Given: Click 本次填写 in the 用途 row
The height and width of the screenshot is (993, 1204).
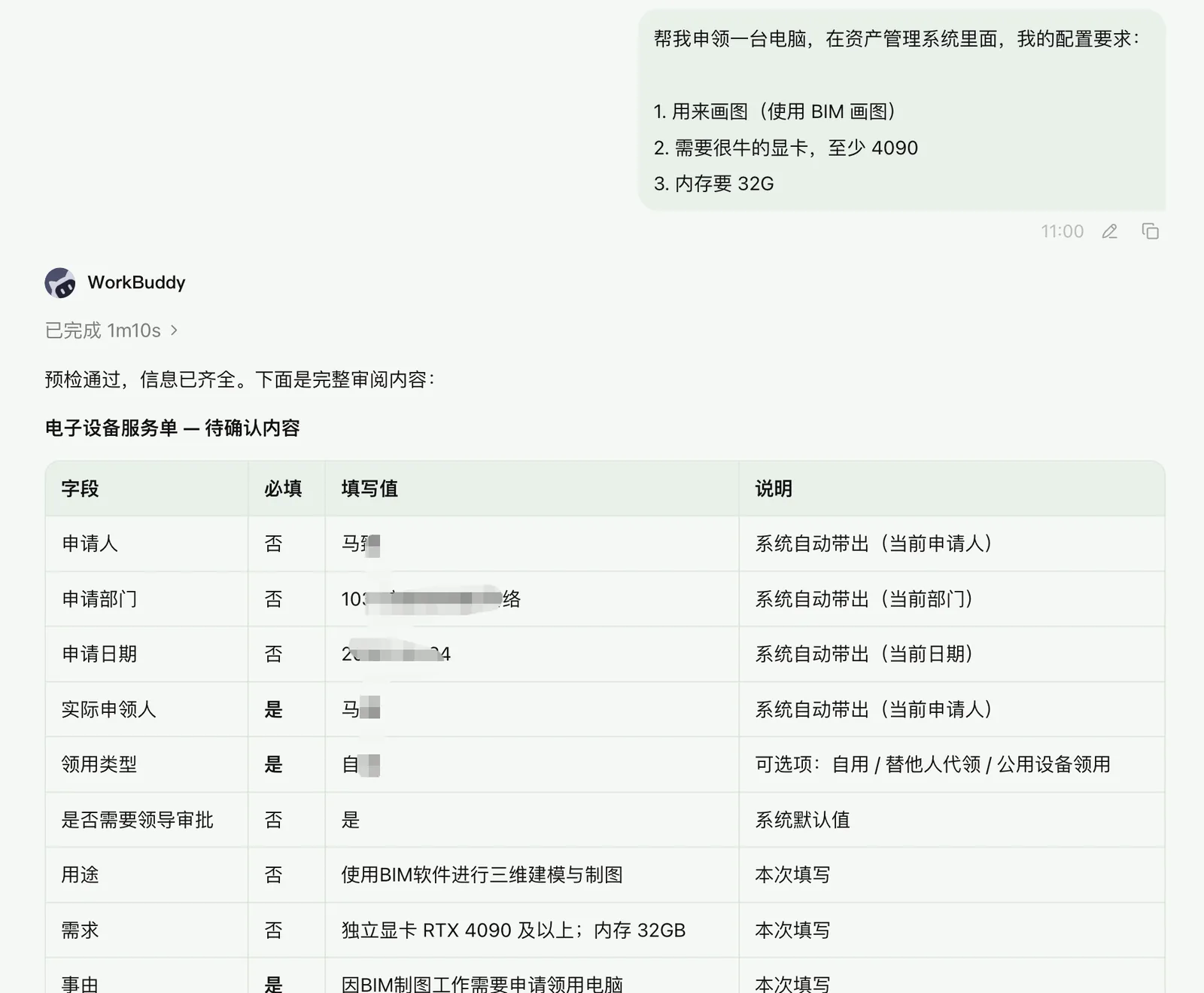Looking at the screenshot, I should 792,875.
